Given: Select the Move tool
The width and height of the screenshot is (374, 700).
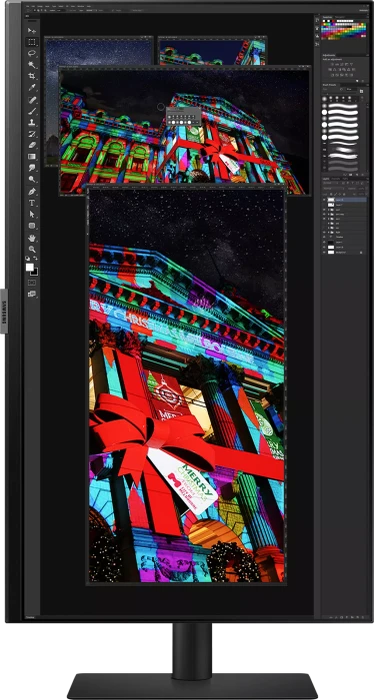Looking at the screenshot, I should tap(32, 31).
